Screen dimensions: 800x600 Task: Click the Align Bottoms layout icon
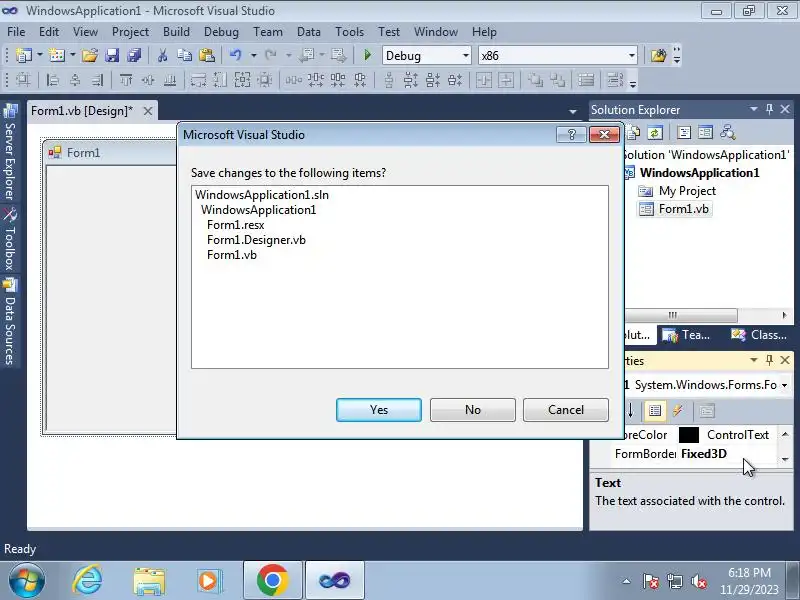(x=169, y=80)
